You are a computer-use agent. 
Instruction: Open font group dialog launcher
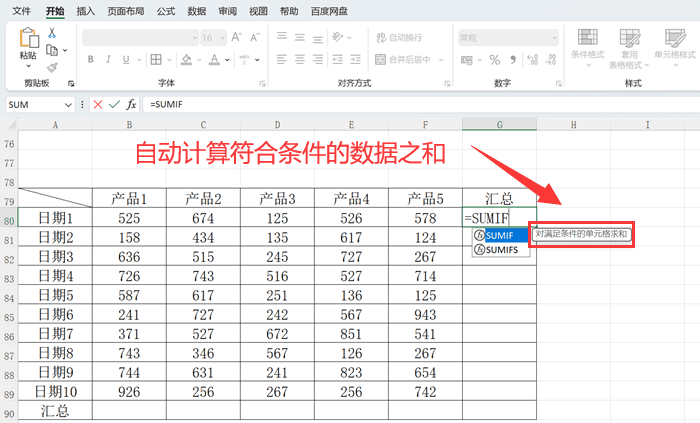(262, 83)
